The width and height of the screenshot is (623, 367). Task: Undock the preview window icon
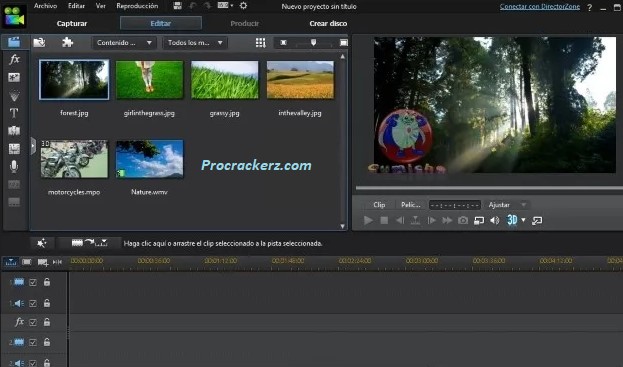pos(537,220)
